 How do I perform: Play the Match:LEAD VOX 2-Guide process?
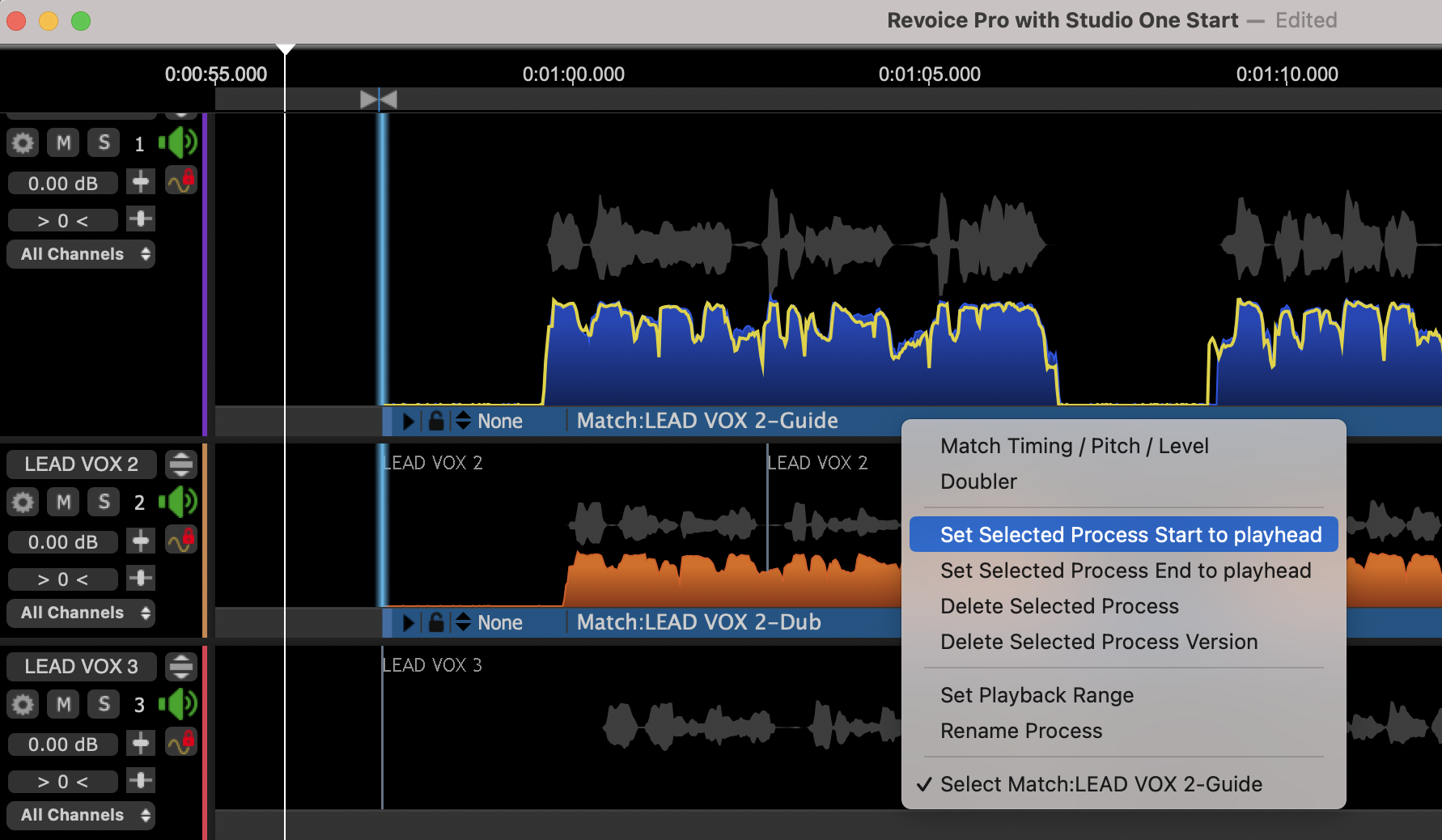pos(408,421)
